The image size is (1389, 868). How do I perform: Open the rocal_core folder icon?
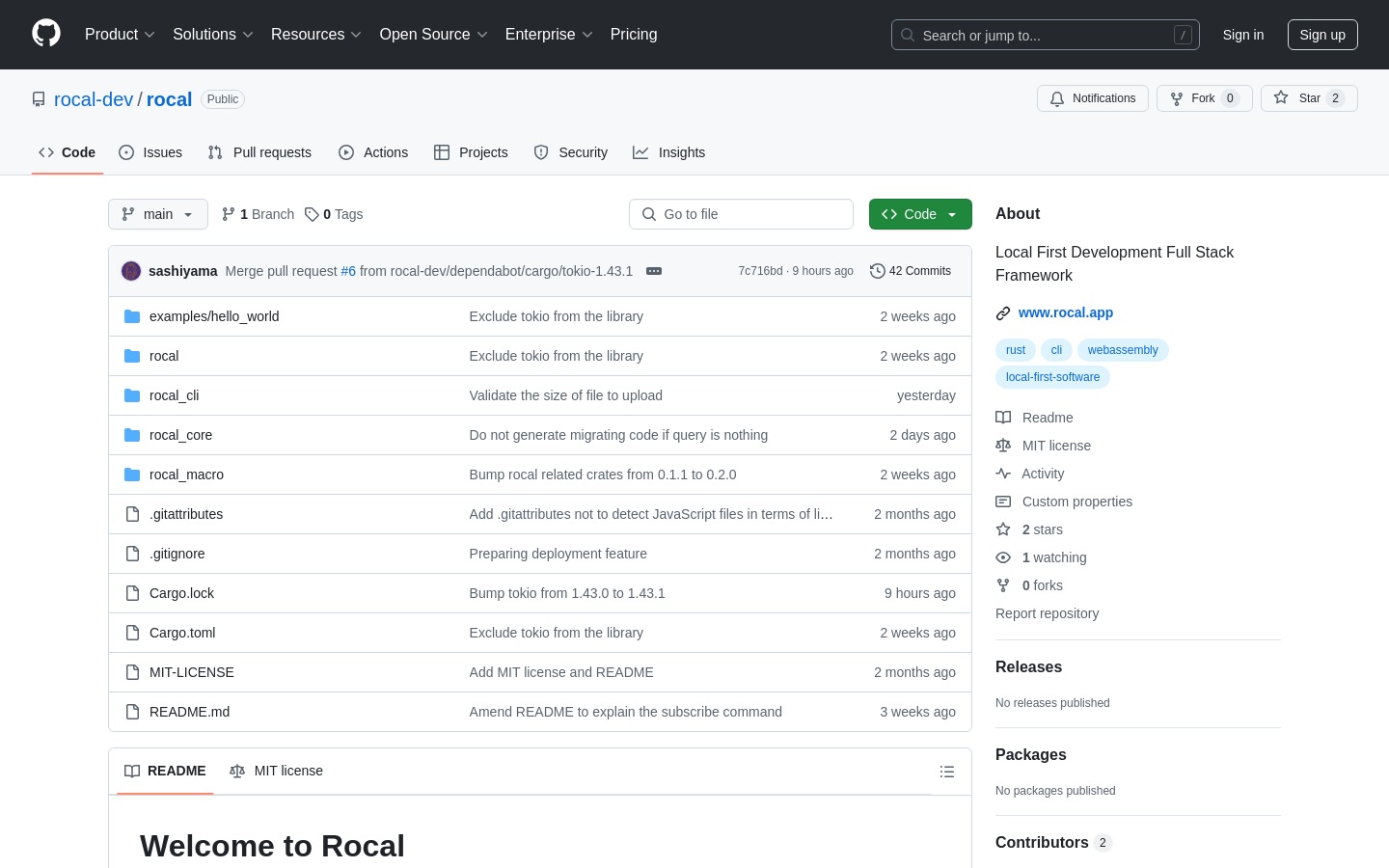tap(132, 435)
